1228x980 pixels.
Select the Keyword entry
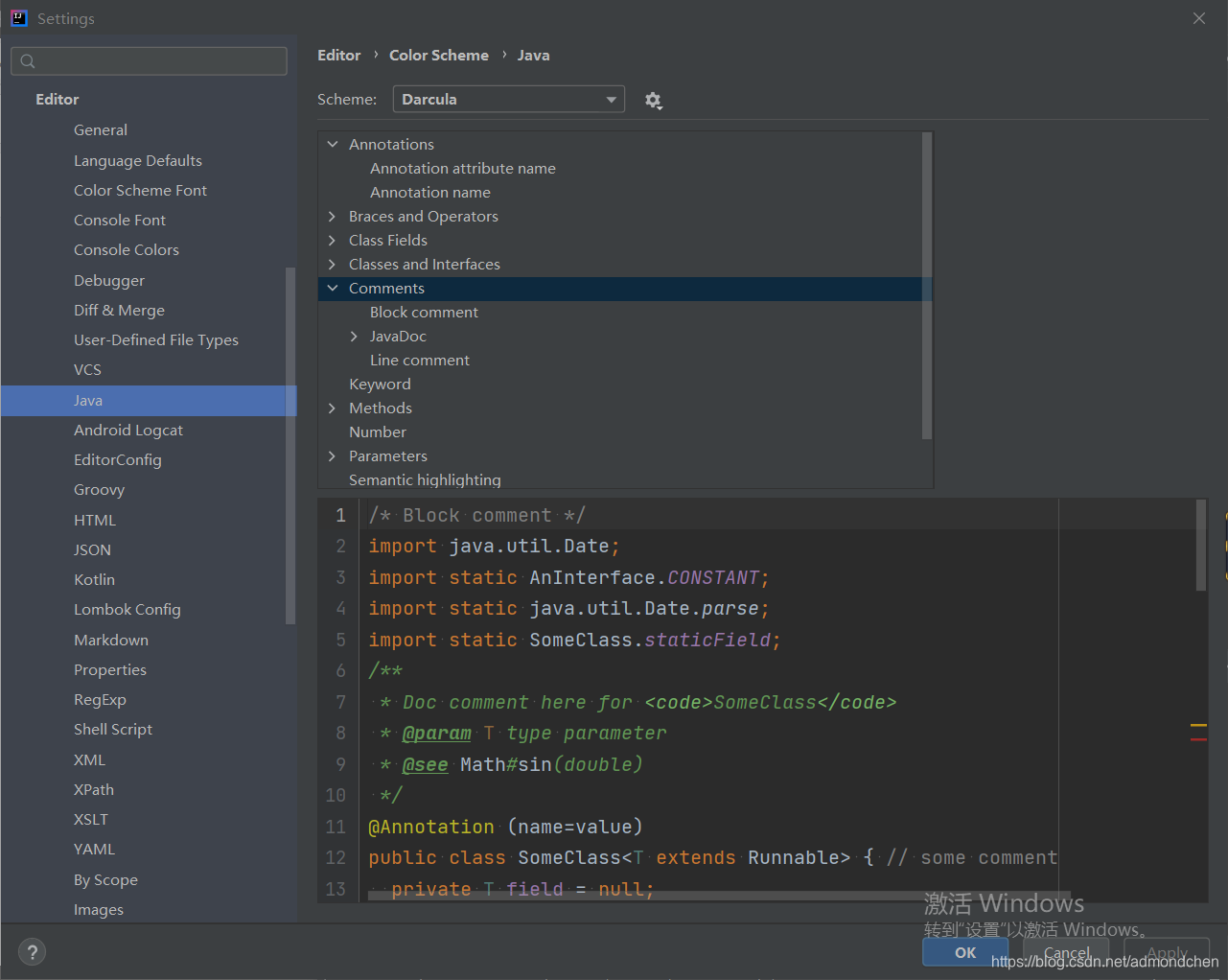[380, 384]
